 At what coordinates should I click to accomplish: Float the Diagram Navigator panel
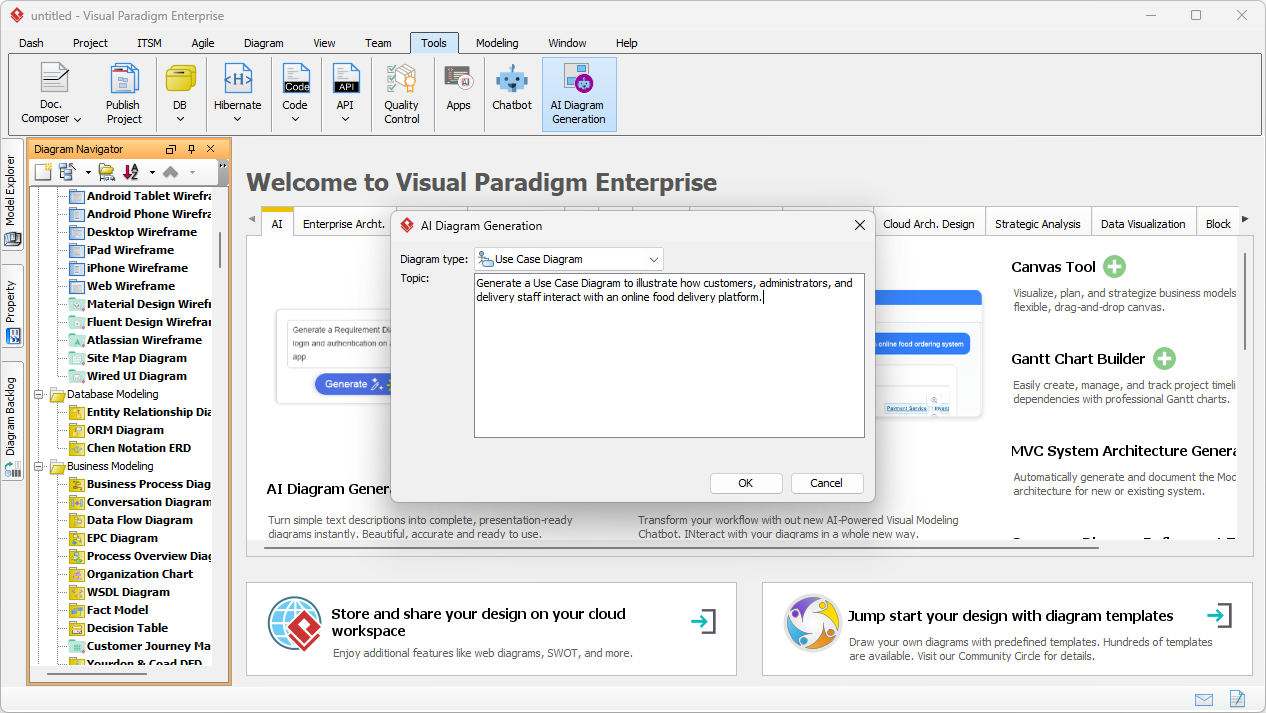click(x=170, y=148)
